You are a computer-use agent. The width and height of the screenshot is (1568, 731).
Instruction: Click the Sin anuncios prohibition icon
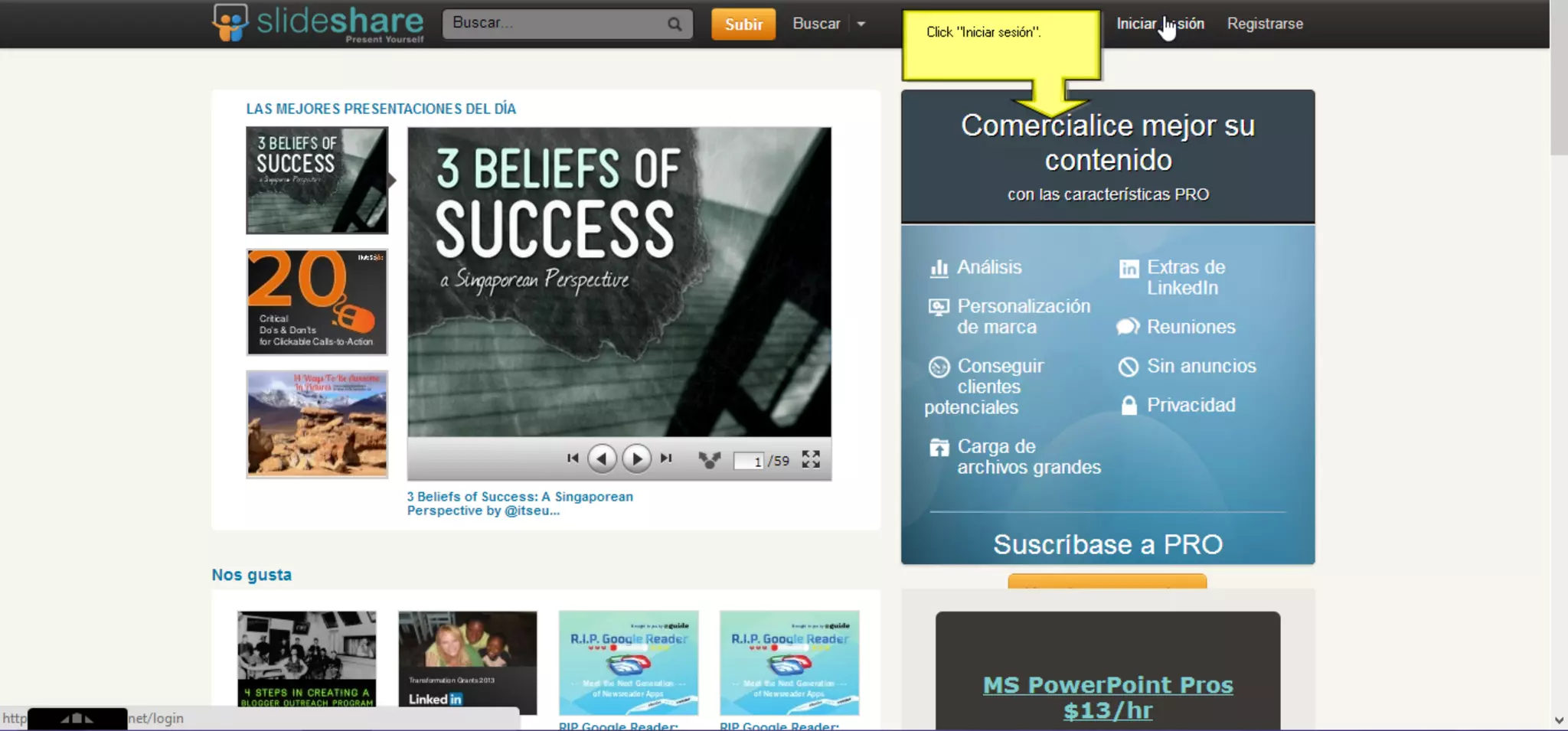tap(1128, 367)
